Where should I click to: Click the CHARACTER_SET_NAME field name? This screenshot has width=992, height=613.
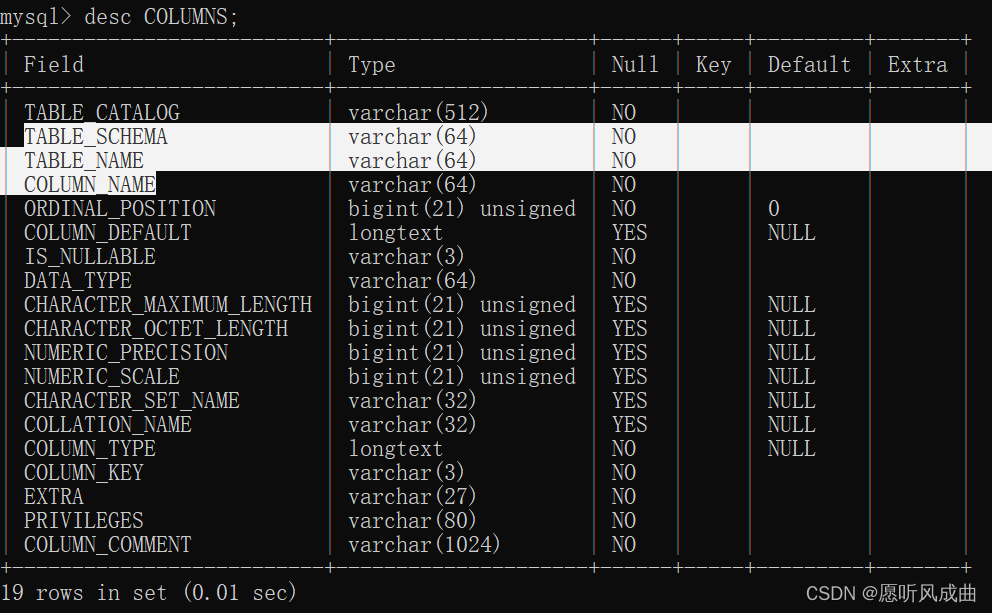pyautogui.click(x=132, y=400)
